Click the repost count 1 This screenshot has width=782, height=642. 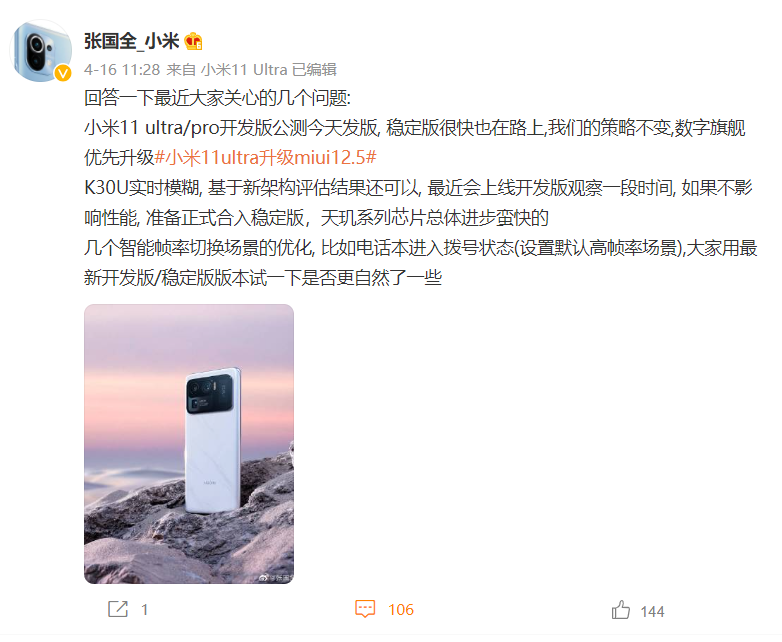pos(145,610)
